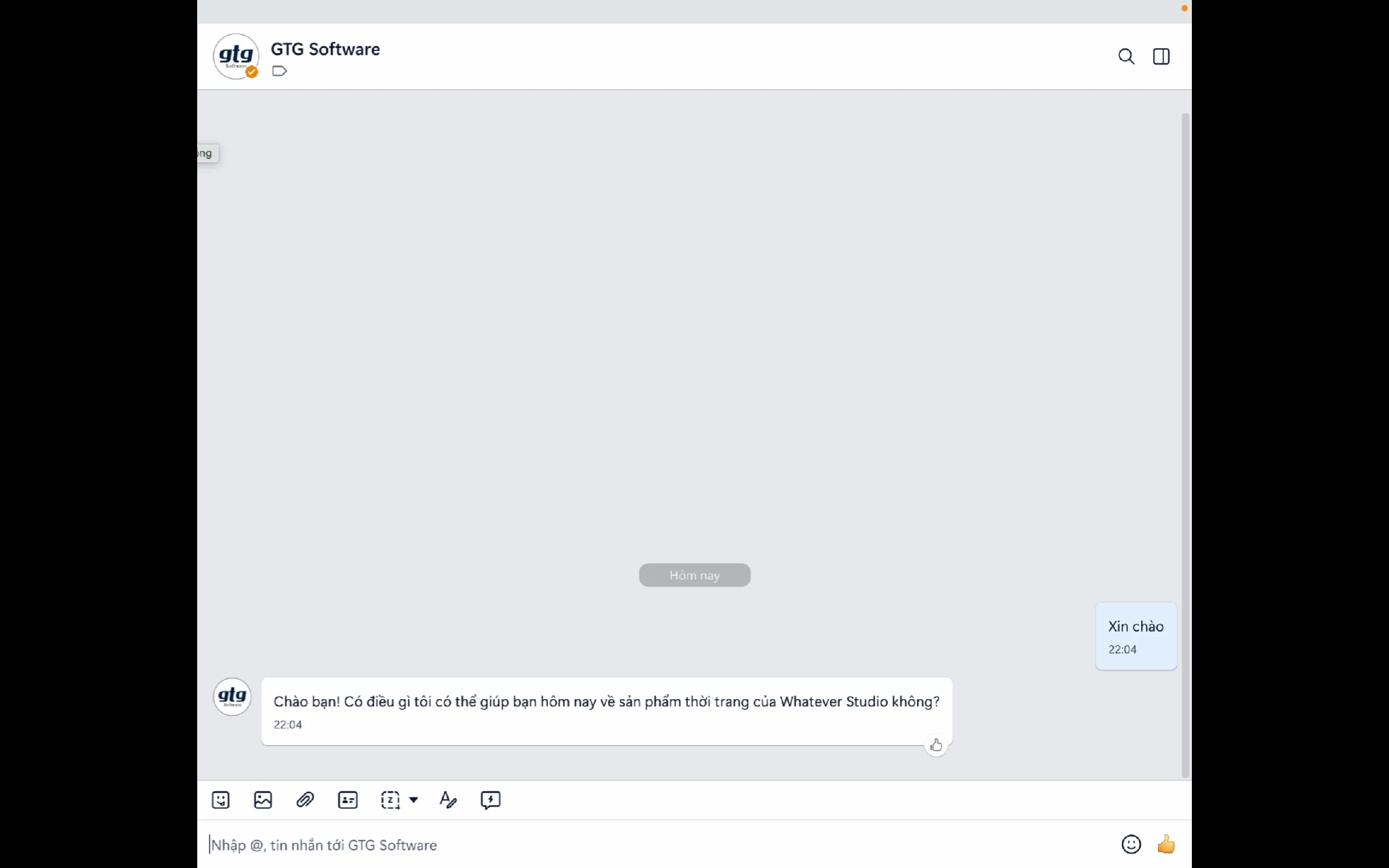Take a screenshot with the capture tool
1389x868 pixels.
click(390, 800)
